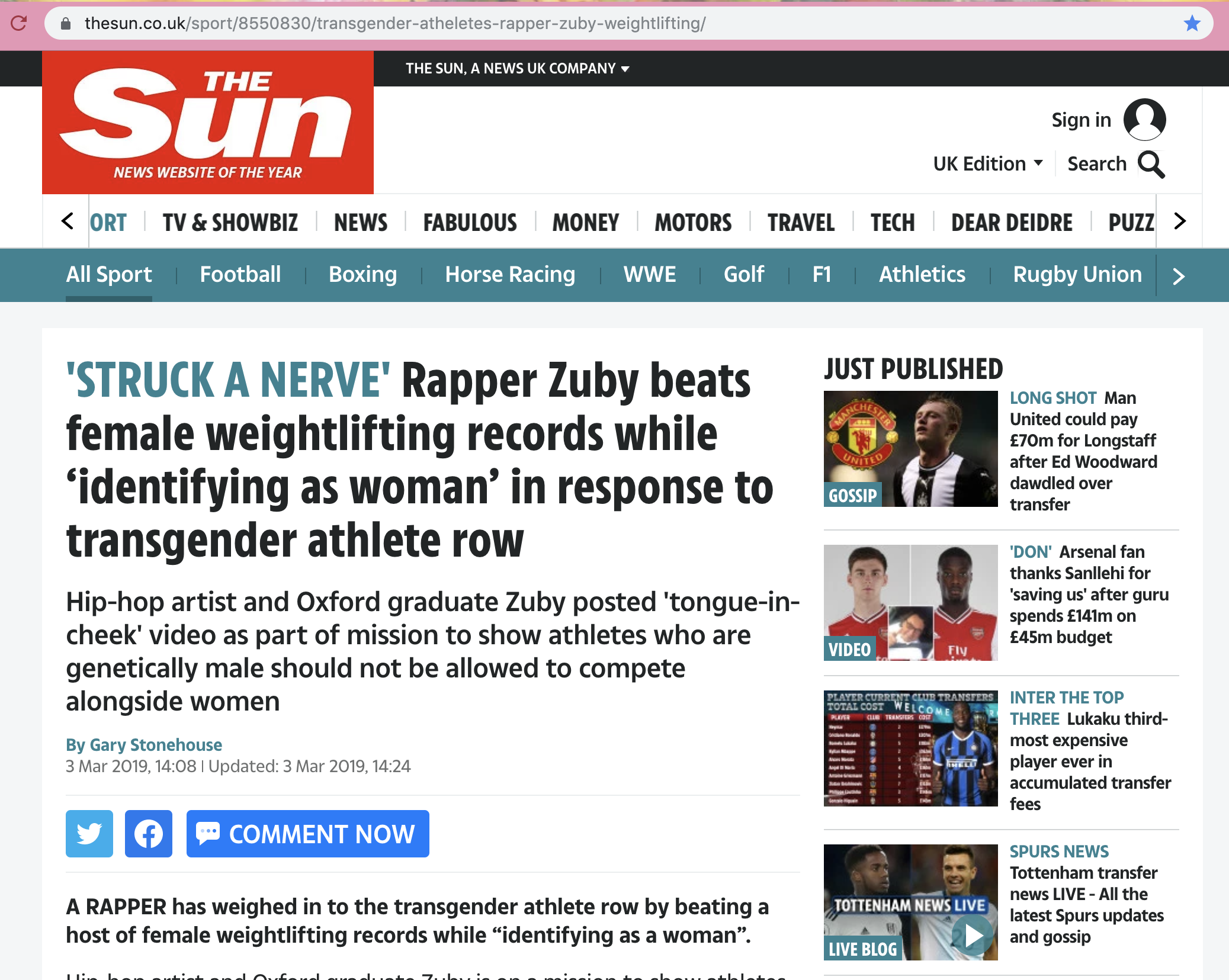Click the Lukaku transfer table thumbnail

pos(911,748)
